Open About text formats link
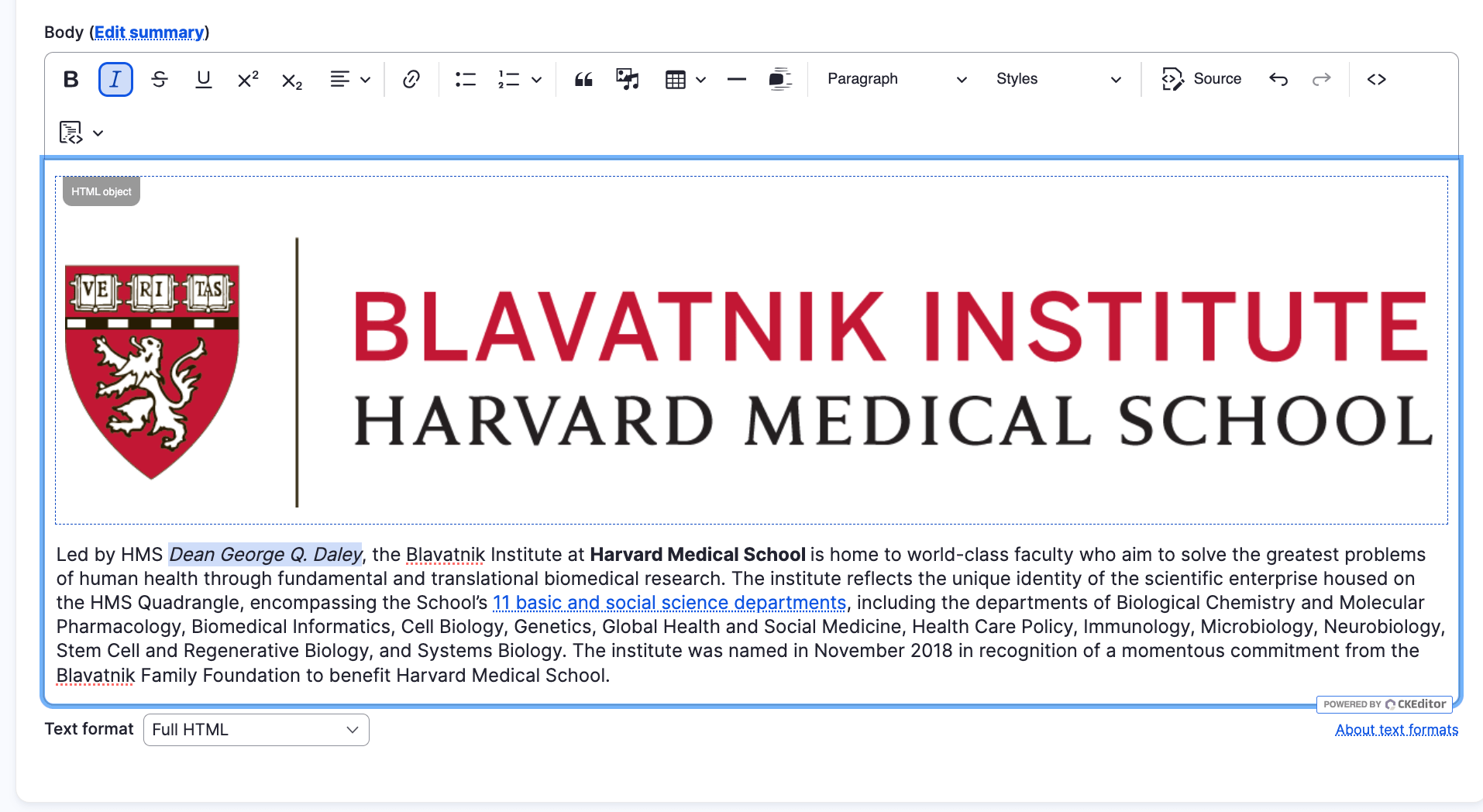The height and width of the screenshot is (812, 1483). point(1396,730)
